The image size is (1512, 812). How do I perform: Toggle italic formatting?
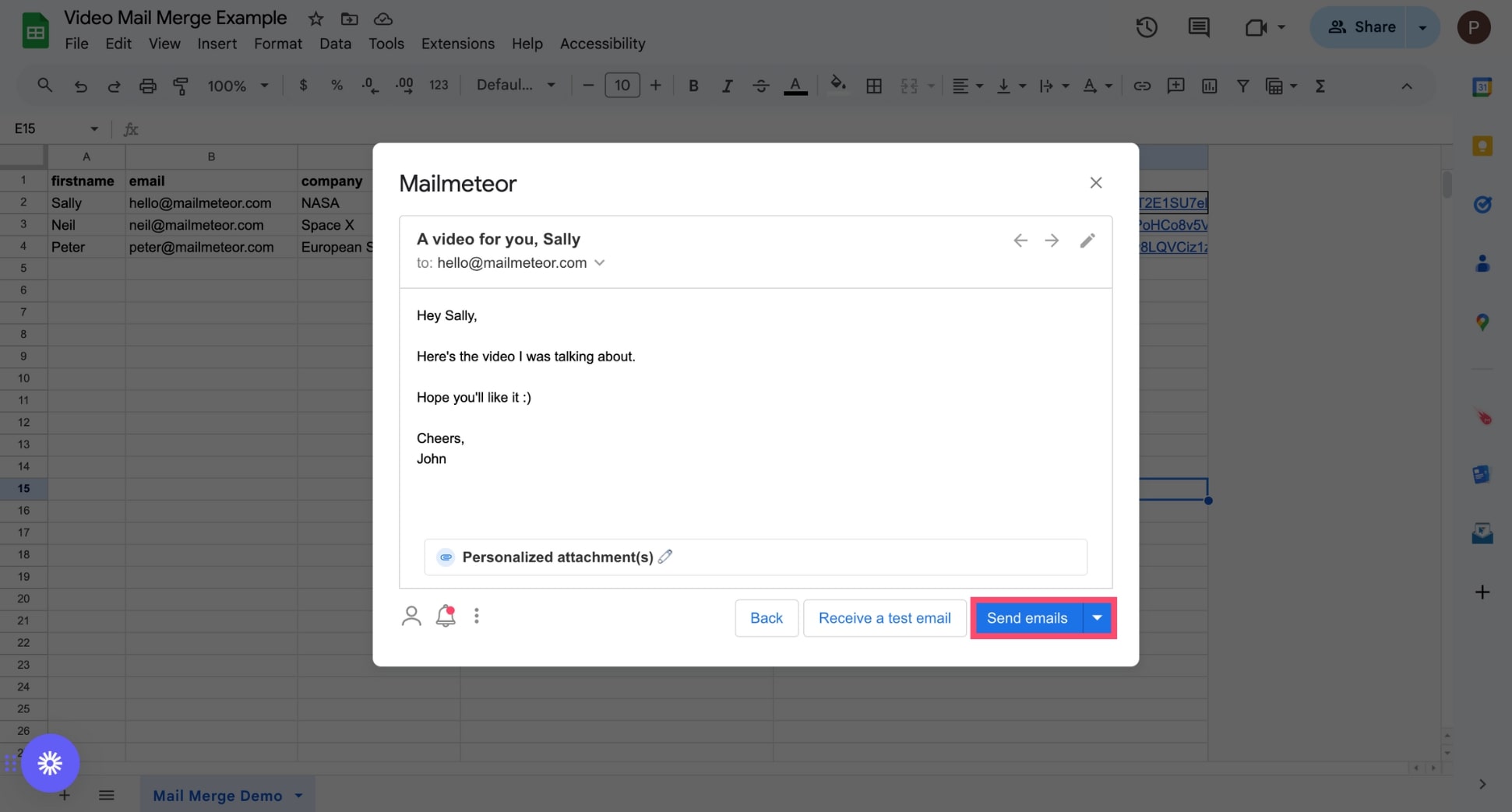727,86
